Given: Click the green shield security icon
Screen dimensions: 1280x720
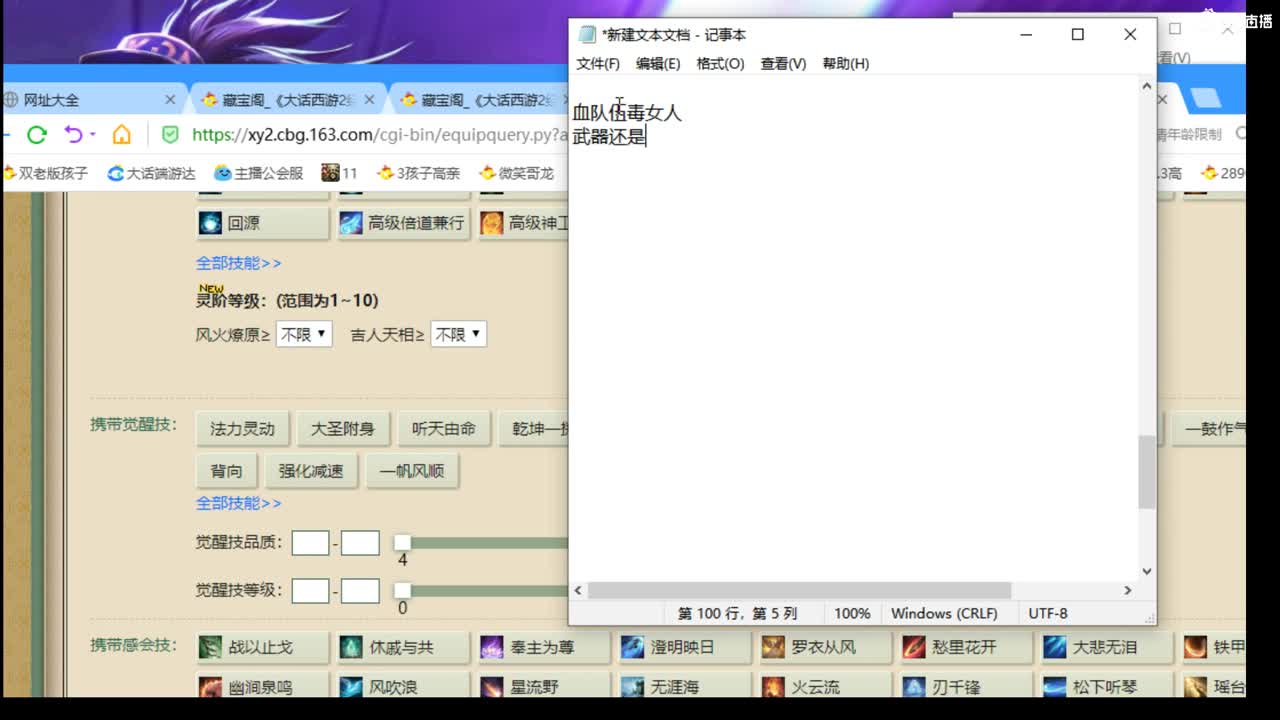Looking at the screenshot, I should pyautogui.click(x=170, y=134).
